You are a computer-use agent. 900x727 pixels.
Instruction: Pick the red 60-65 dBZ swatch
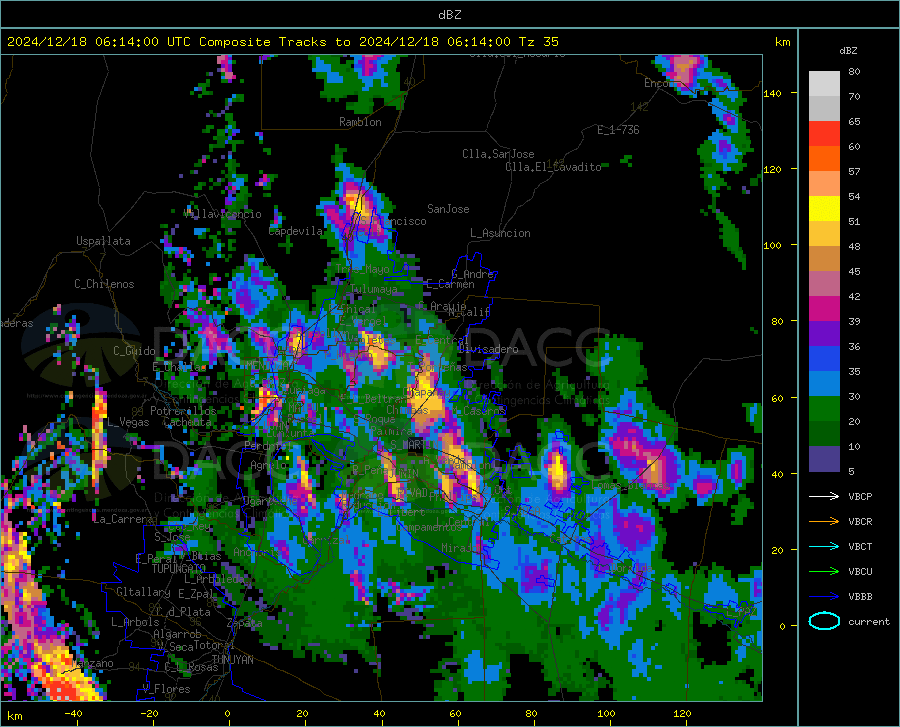point(824,134)
